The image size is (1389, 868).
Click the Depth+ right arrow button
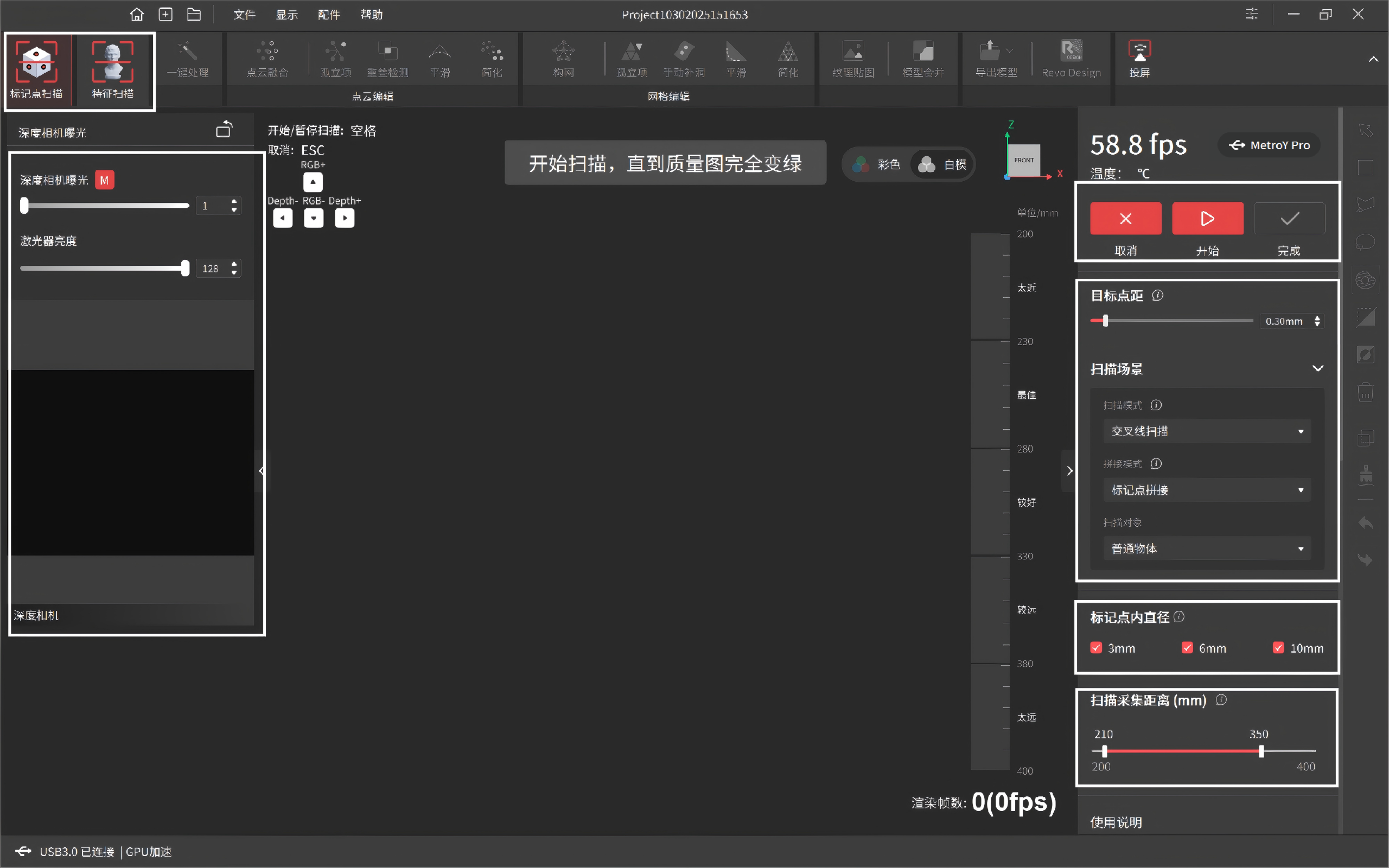coord(345,218)
